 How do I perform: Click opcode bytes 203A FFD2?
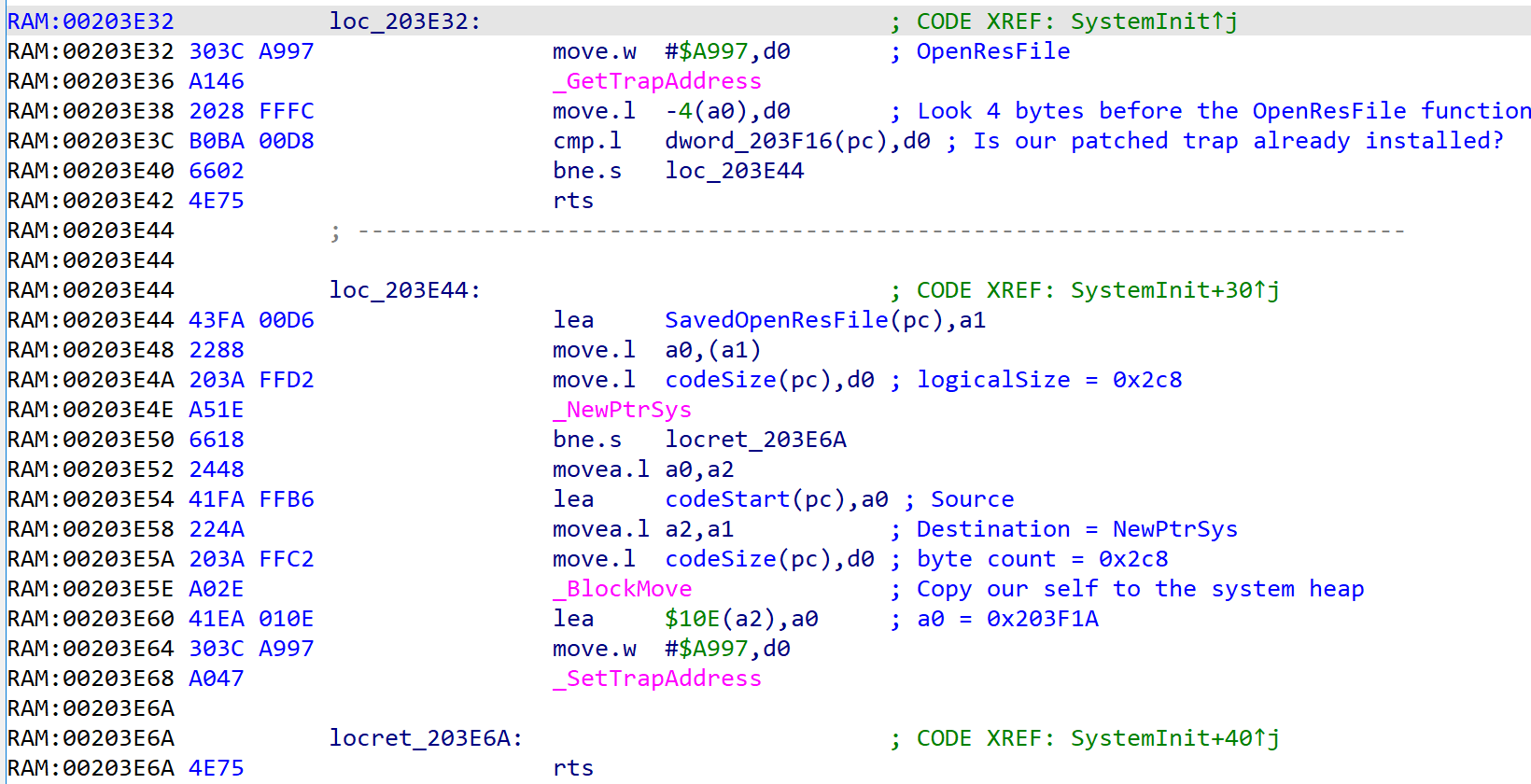251,380
